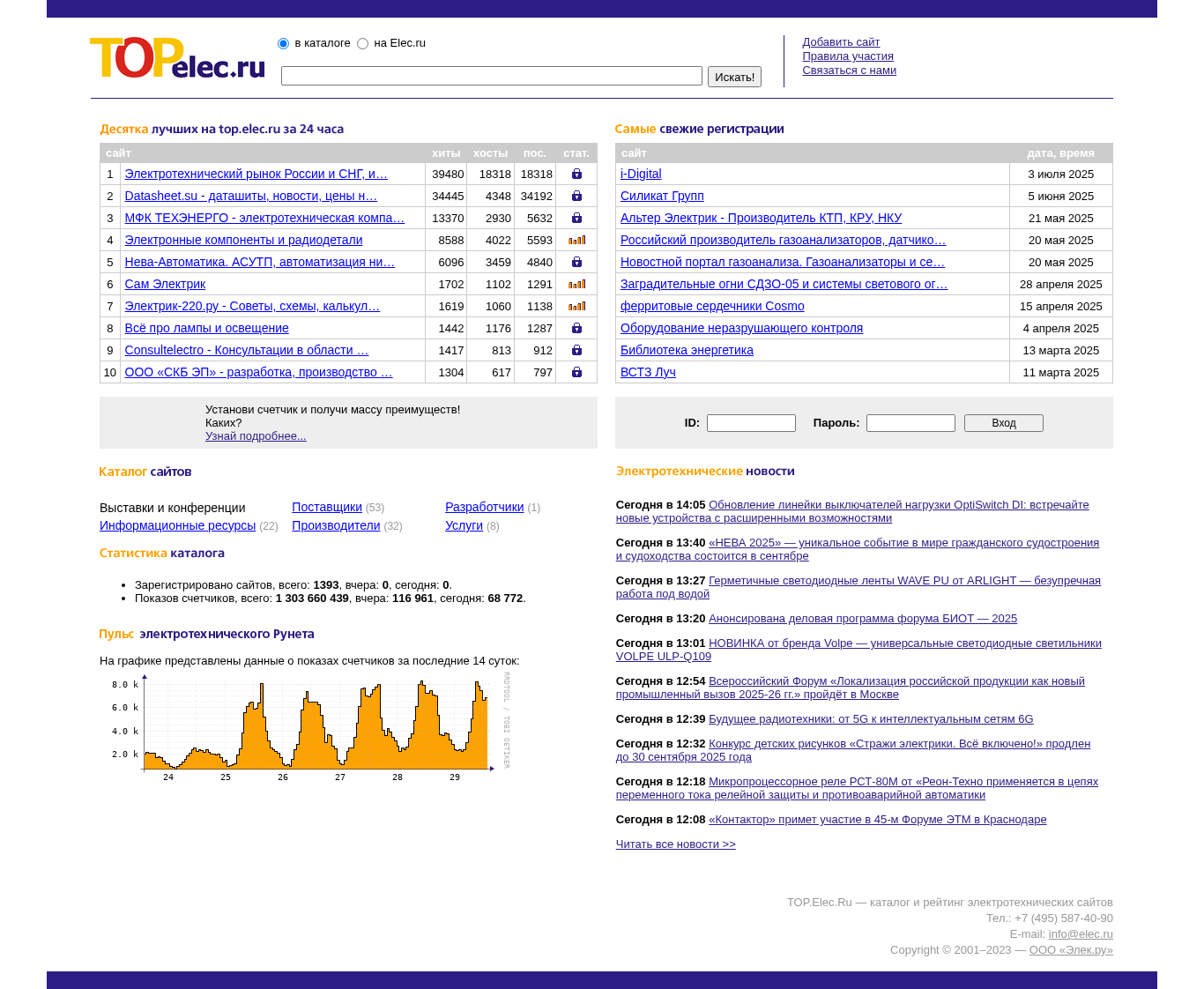Open catalog category «Услуги»
Screen dimensions: 1204x989
pyautogui.click(x=464, y=525)
